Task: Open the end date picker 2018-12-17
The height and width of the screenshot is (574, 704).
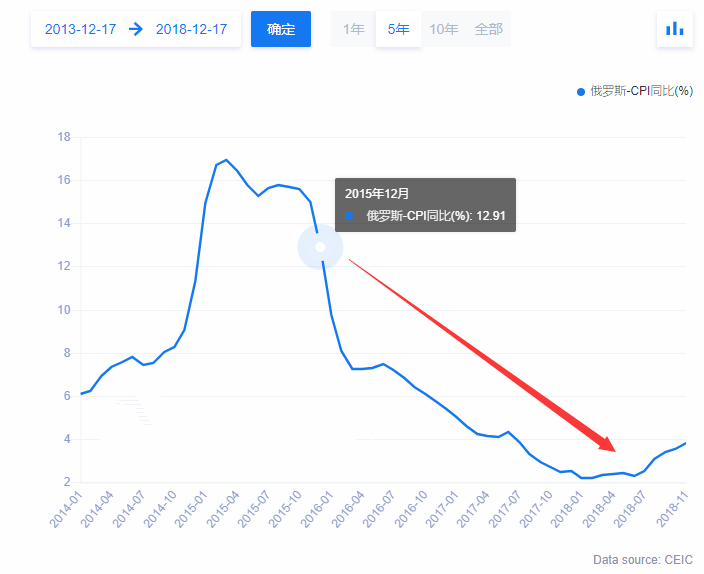Action: [x=192, y=29]
